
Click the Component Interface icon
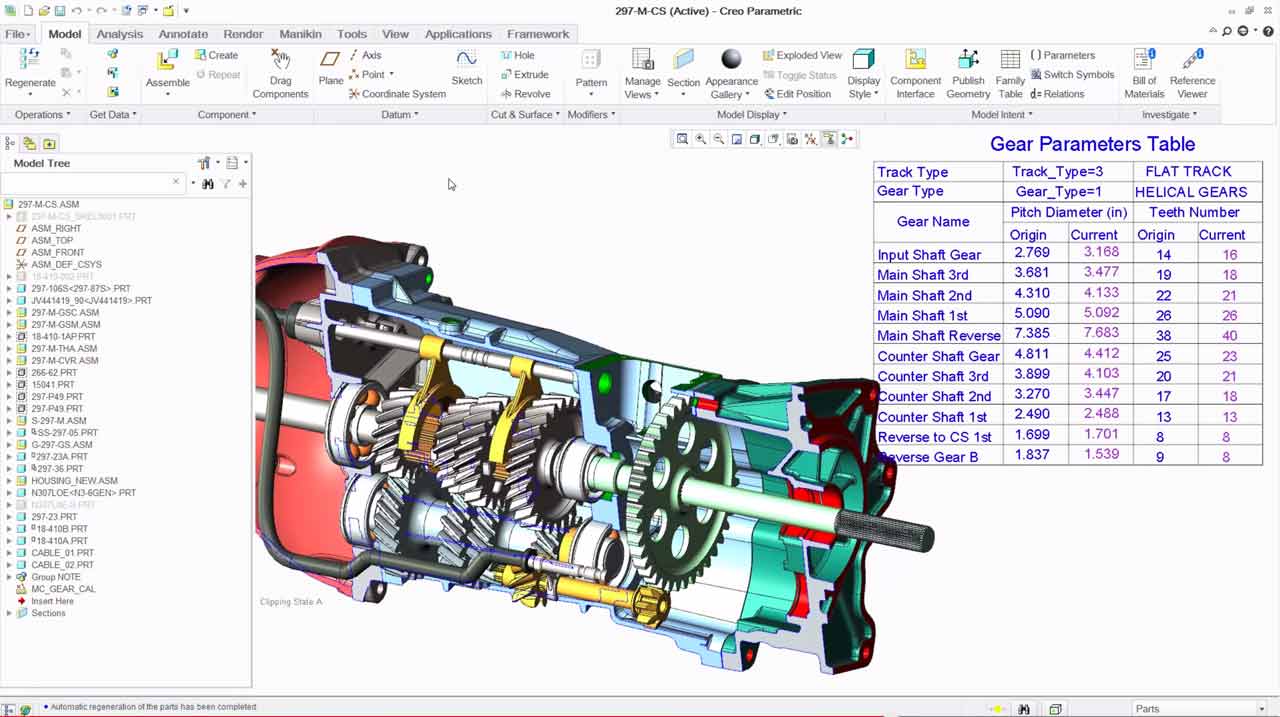point(915,73)
